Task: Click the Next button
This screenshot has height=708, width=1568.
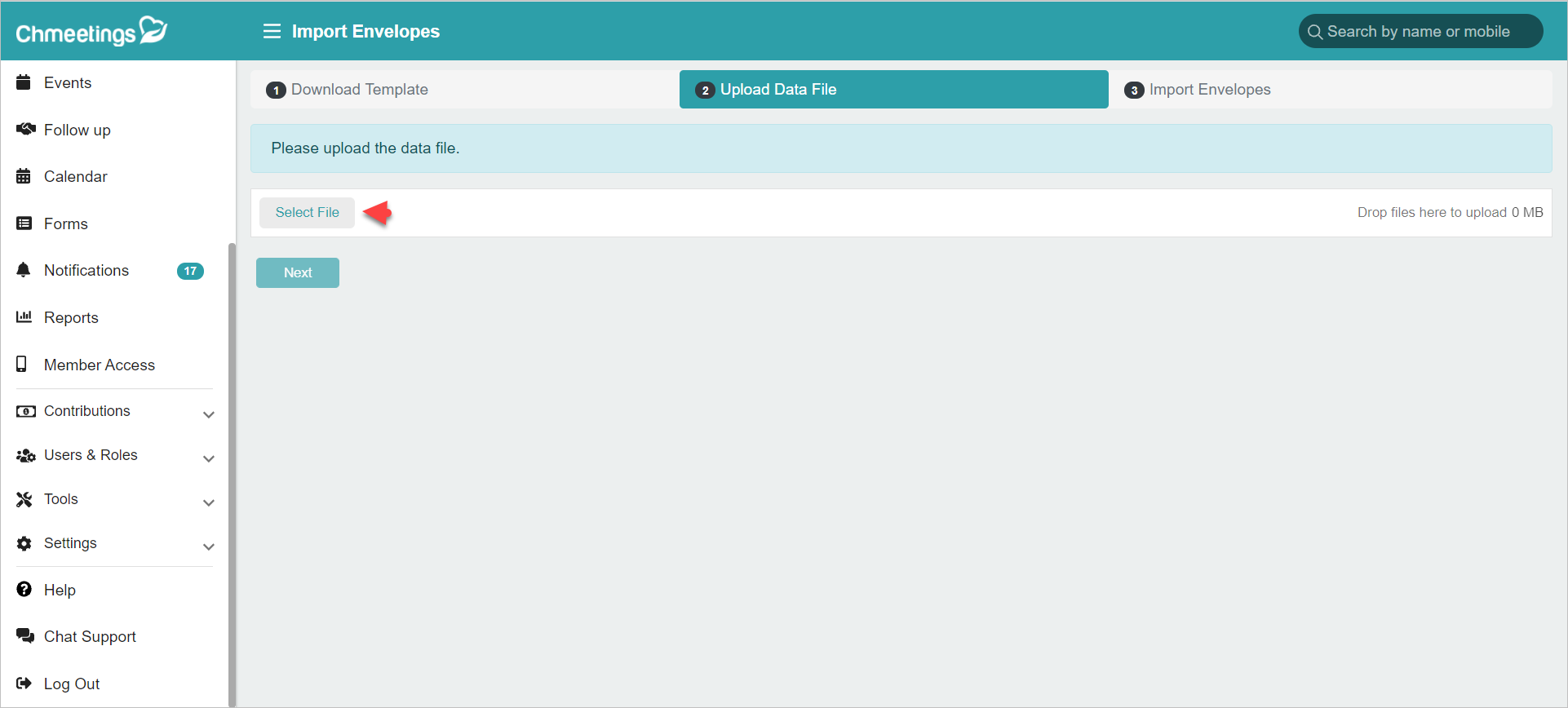Action: pyautogui.click(x=298, y=272)
